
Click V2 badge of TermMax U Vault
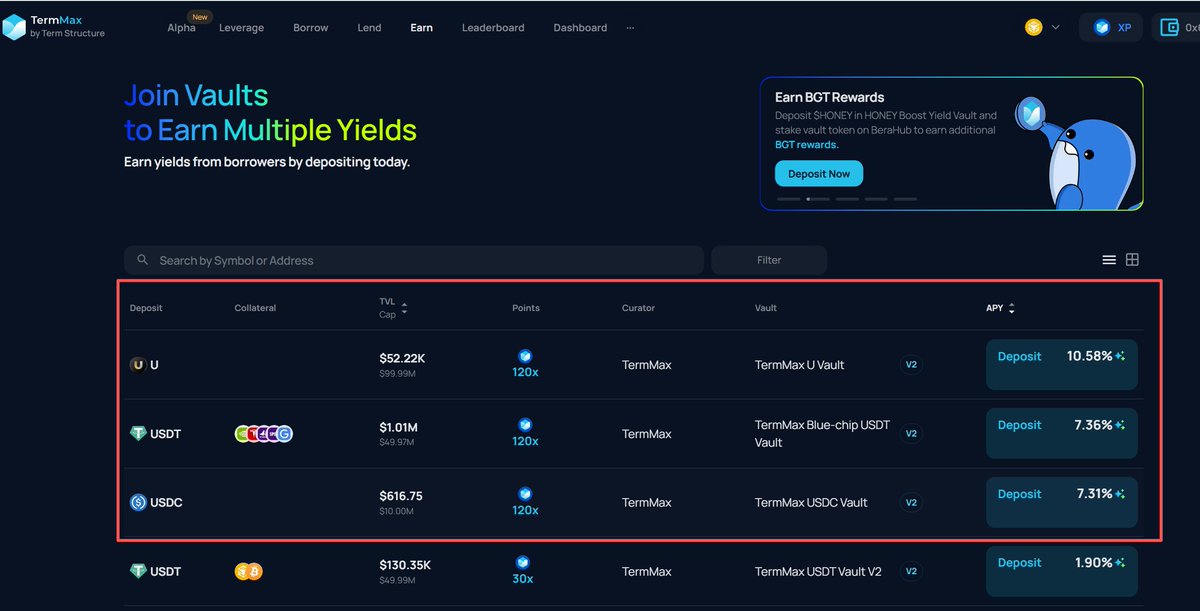[911, 365]
